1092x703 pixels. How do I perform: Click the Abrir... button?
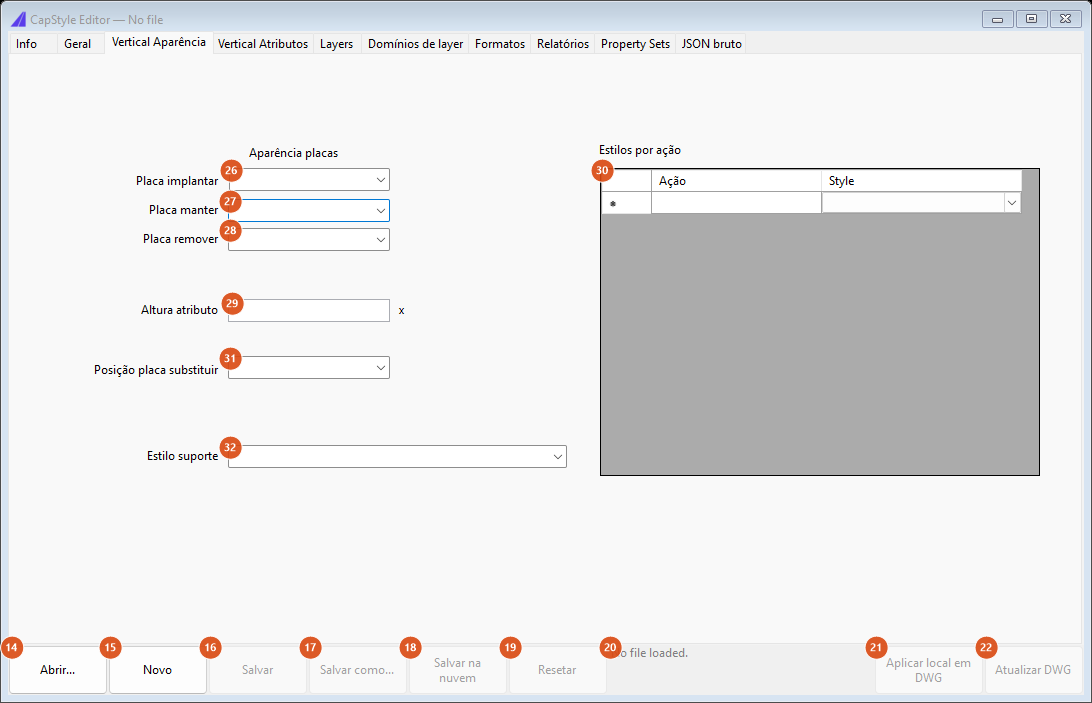(x=58, y=670)
